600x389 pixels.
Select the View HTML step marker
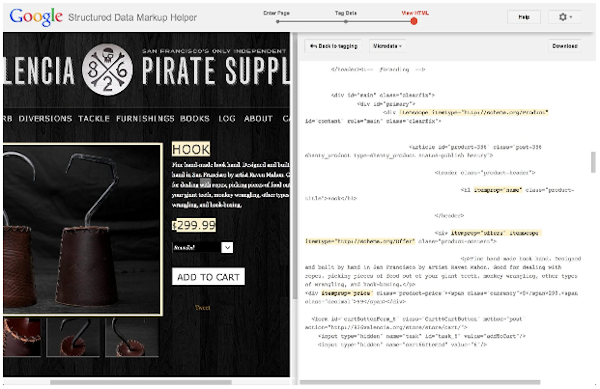[414, 21]
